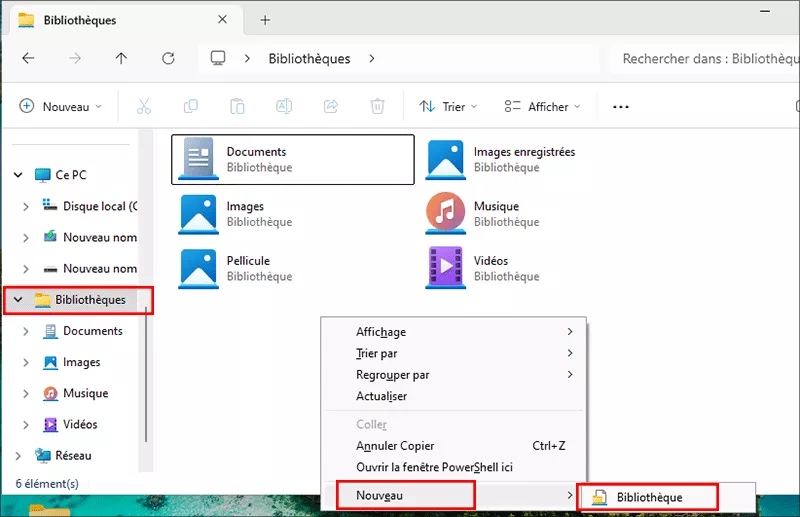Click the Paste clipboard icon
The height and width of the screenshot is (517, 800).
pyautogui.click(x=237, y=106)
